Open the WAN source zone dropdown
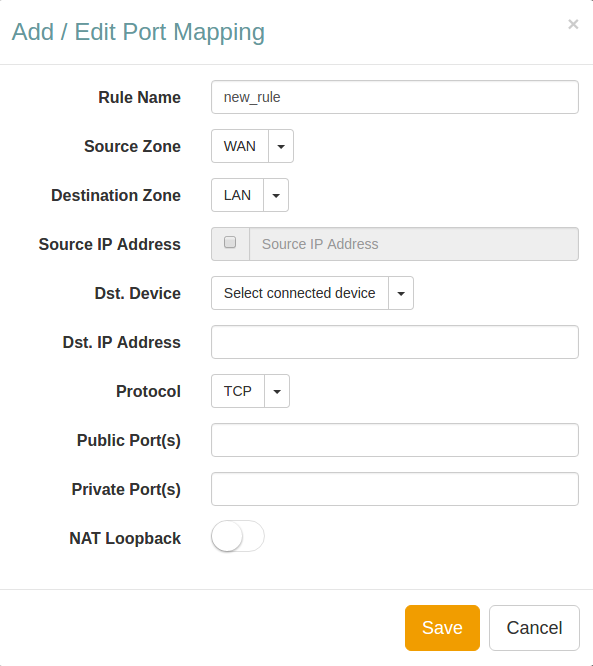 [240, 146]
